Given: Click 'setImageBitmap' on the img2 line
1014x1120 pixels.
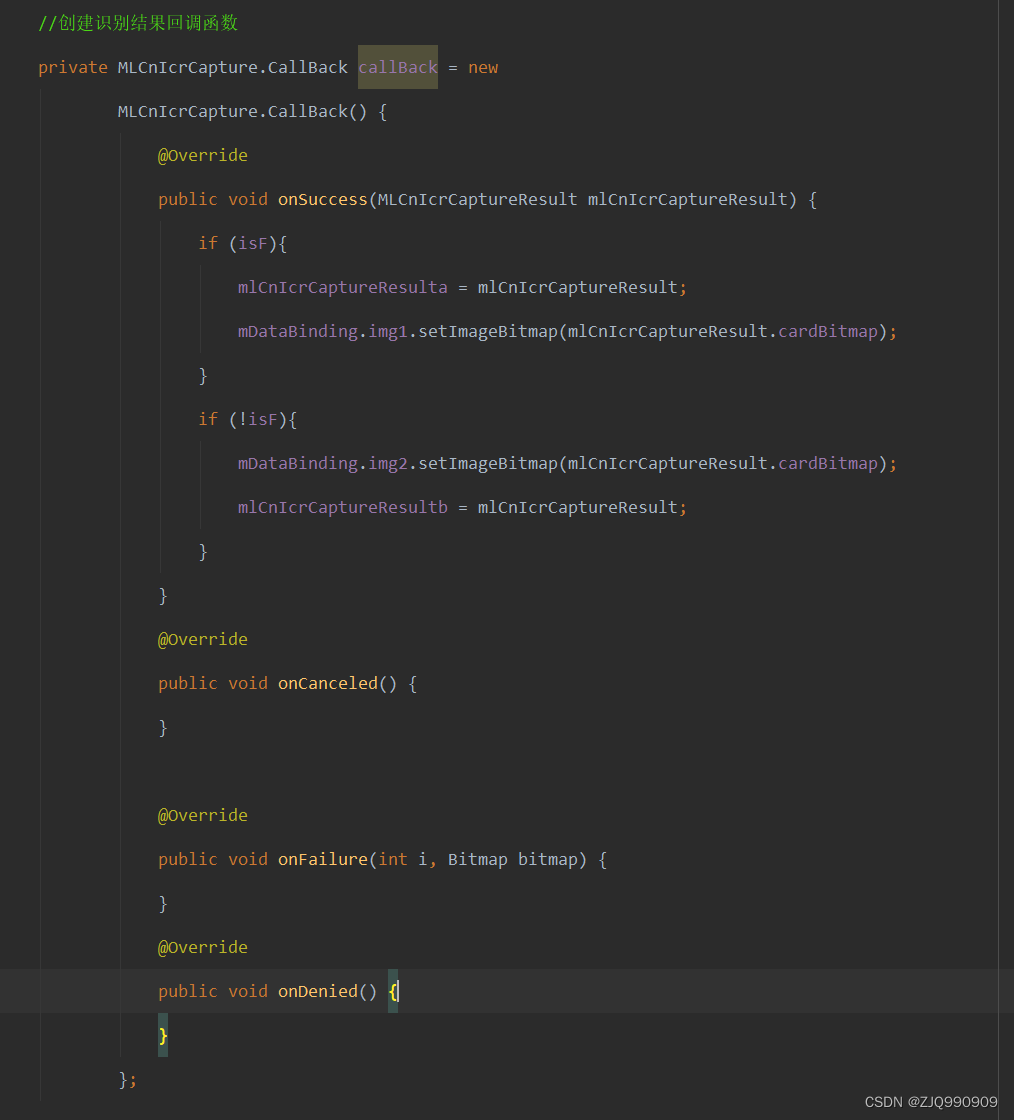Looking at the screenshot, I should [x=488, y=464].
